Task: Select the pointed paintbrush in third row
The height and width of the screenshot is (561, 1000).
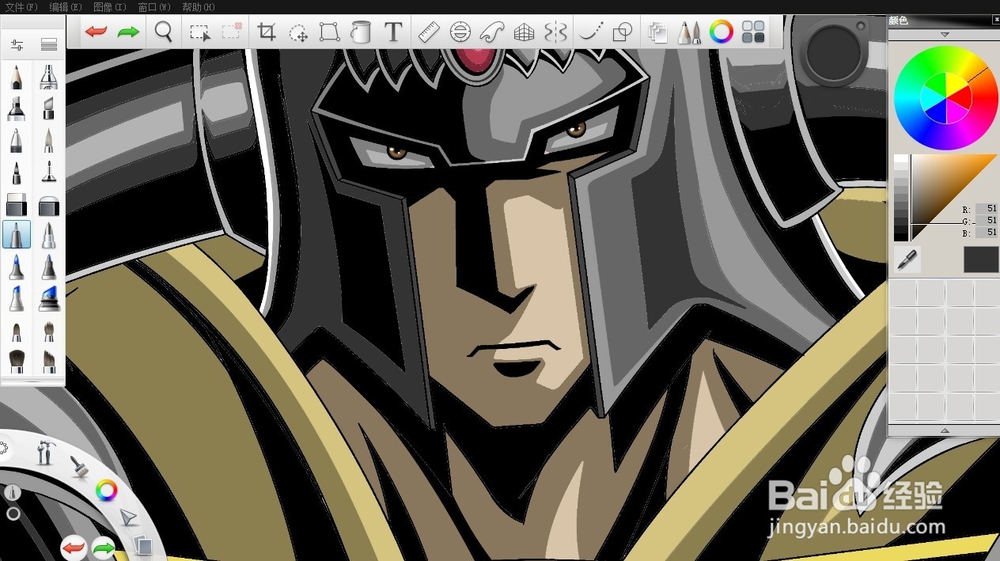Action: tap(48, 140)
